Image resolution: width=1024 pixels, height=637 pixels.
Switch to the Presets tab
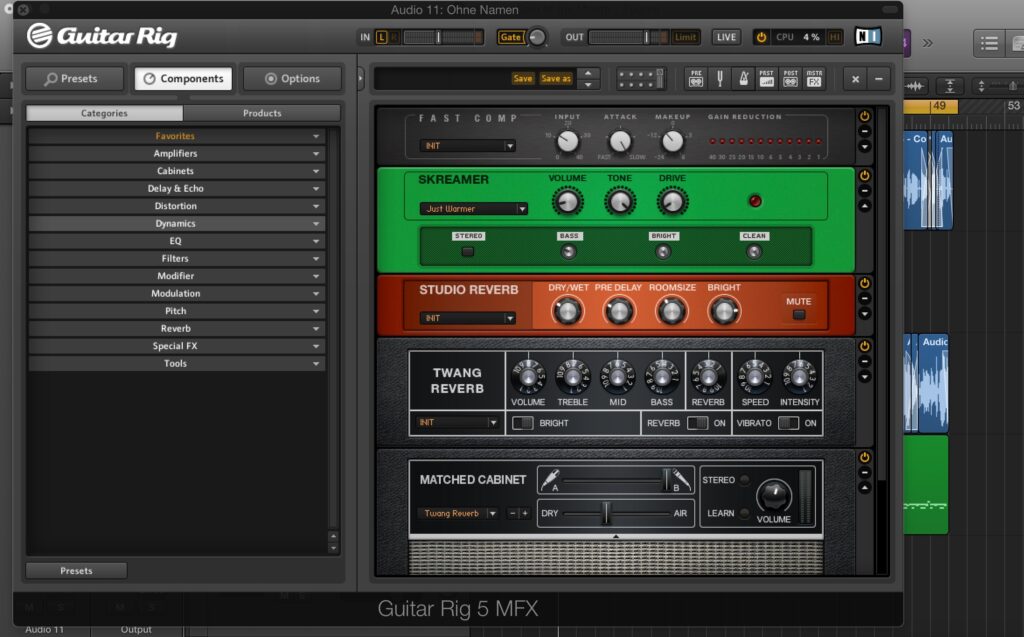point(74,78)
